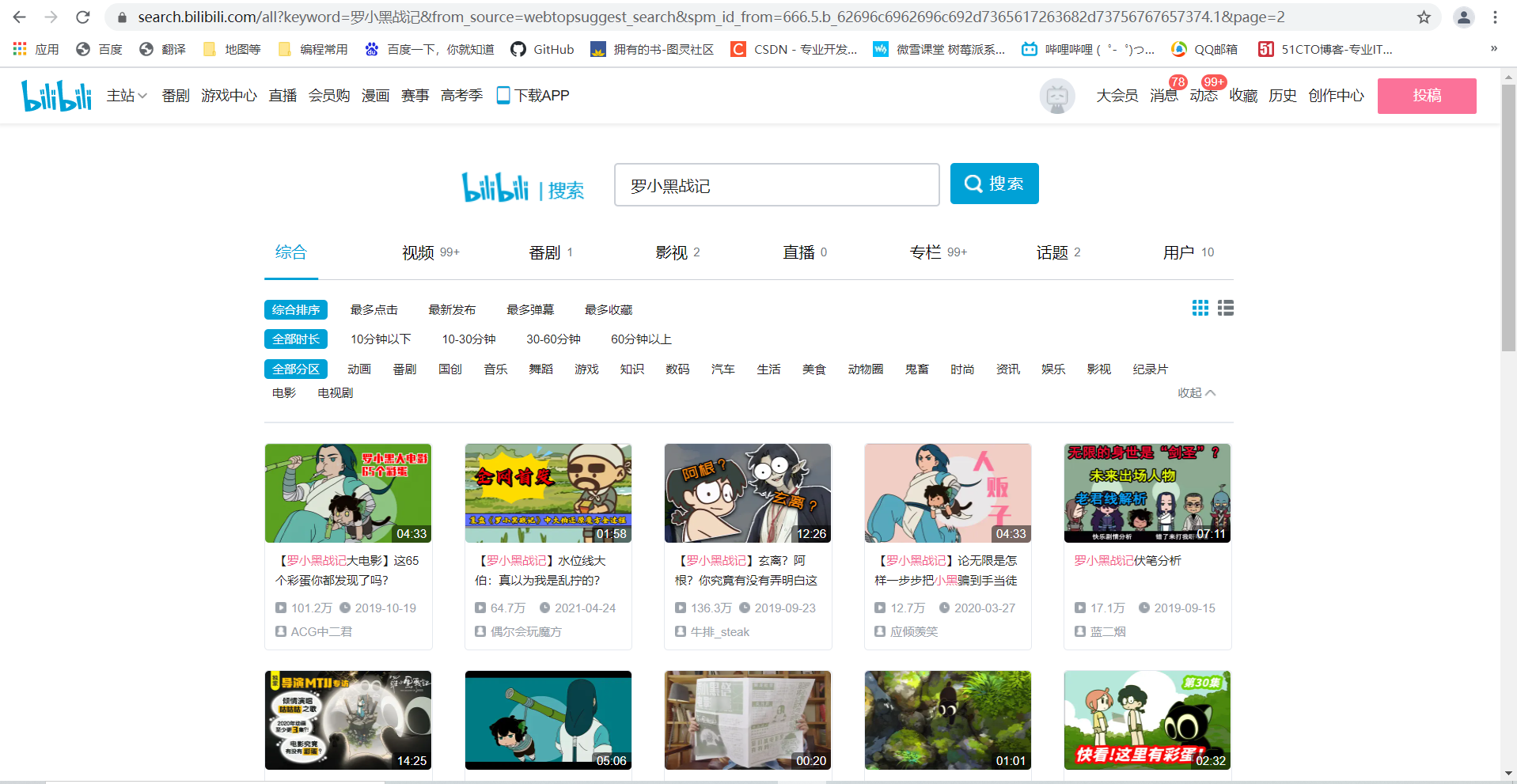Open the 历史 history link
The image size is (1517, 784).
coord(1282,96)
